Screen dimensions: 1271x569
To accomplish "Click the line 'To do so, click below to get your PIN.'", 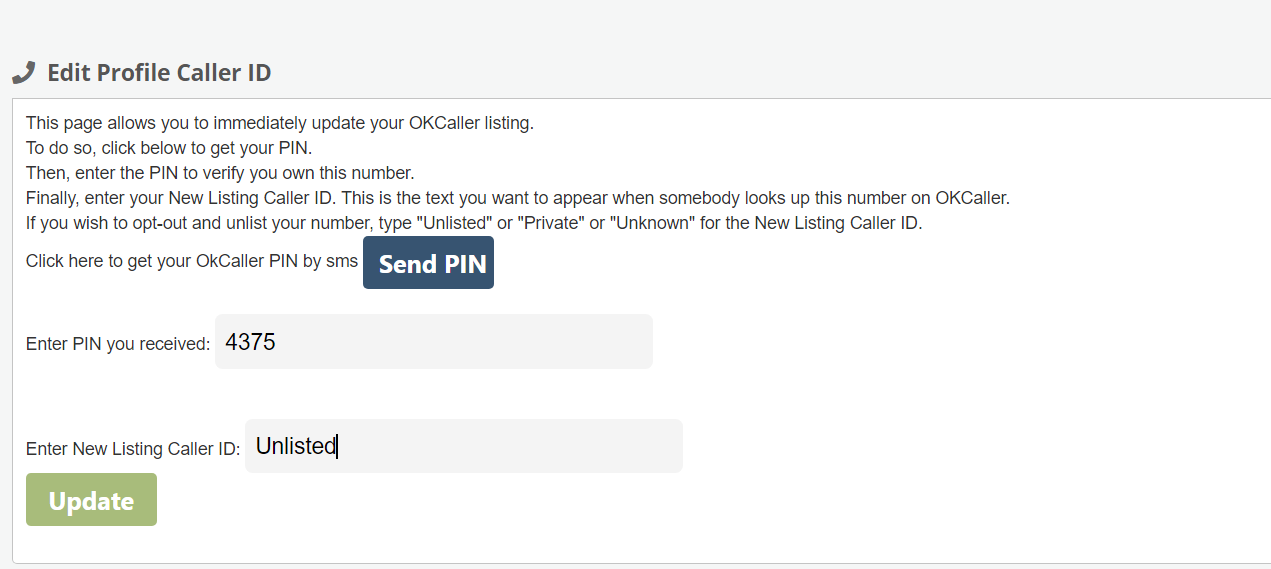I will point(169,149).
